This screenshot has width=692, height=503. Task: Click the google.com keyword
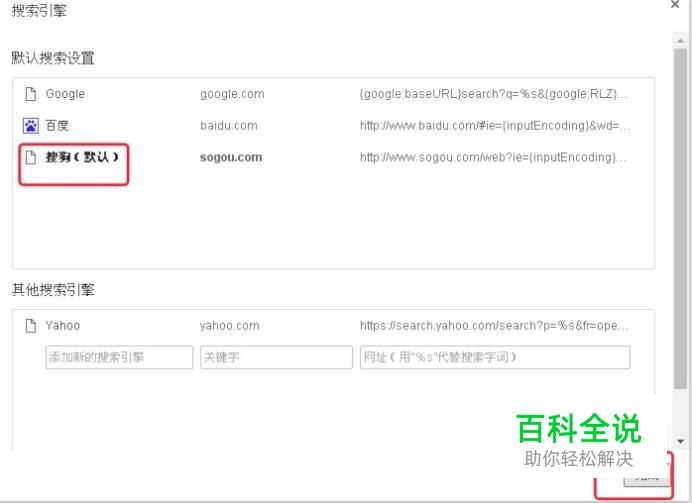[x=232, y=94]
